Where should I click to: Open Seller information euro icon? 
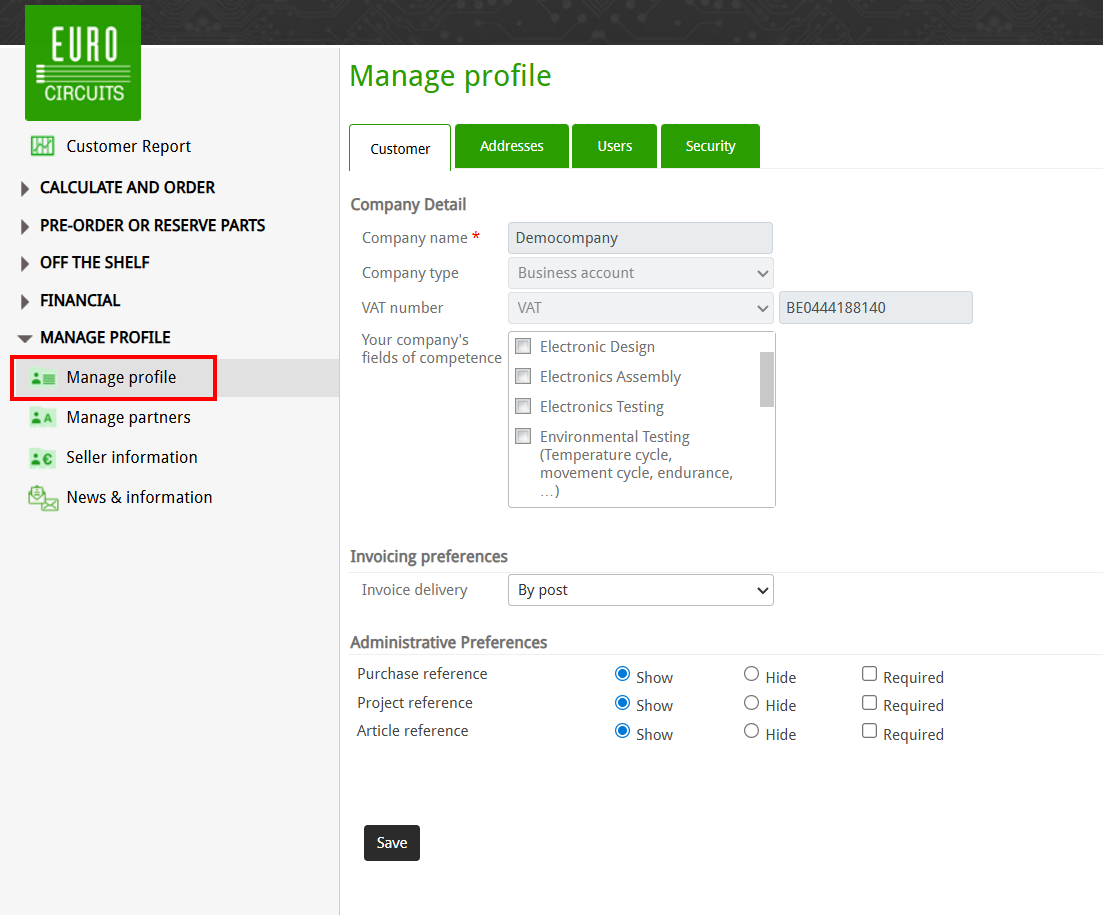[42, 458]
